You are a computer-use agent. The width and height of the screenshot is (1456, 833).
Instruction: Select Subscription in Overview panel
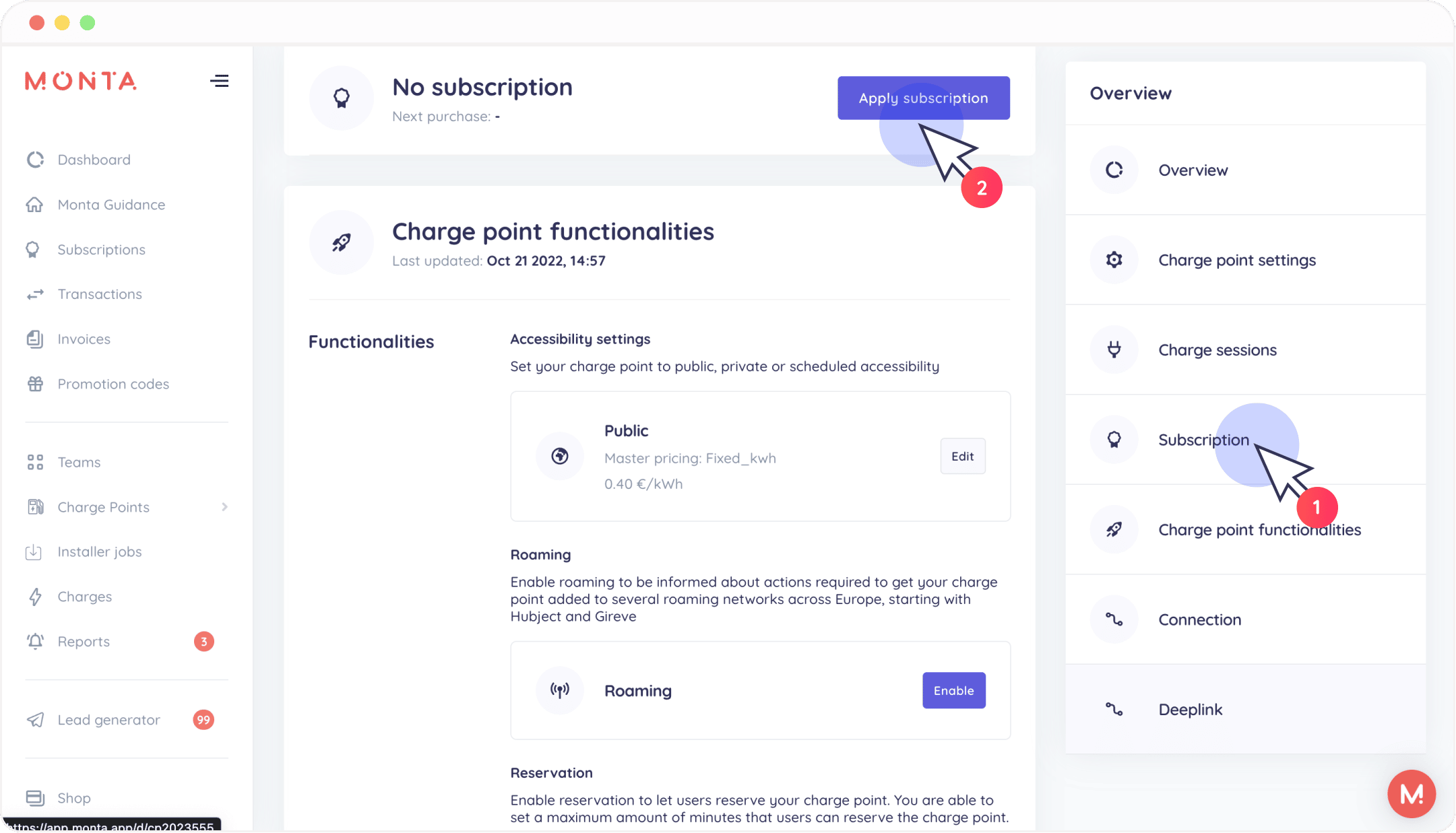tap(1245, 440)
